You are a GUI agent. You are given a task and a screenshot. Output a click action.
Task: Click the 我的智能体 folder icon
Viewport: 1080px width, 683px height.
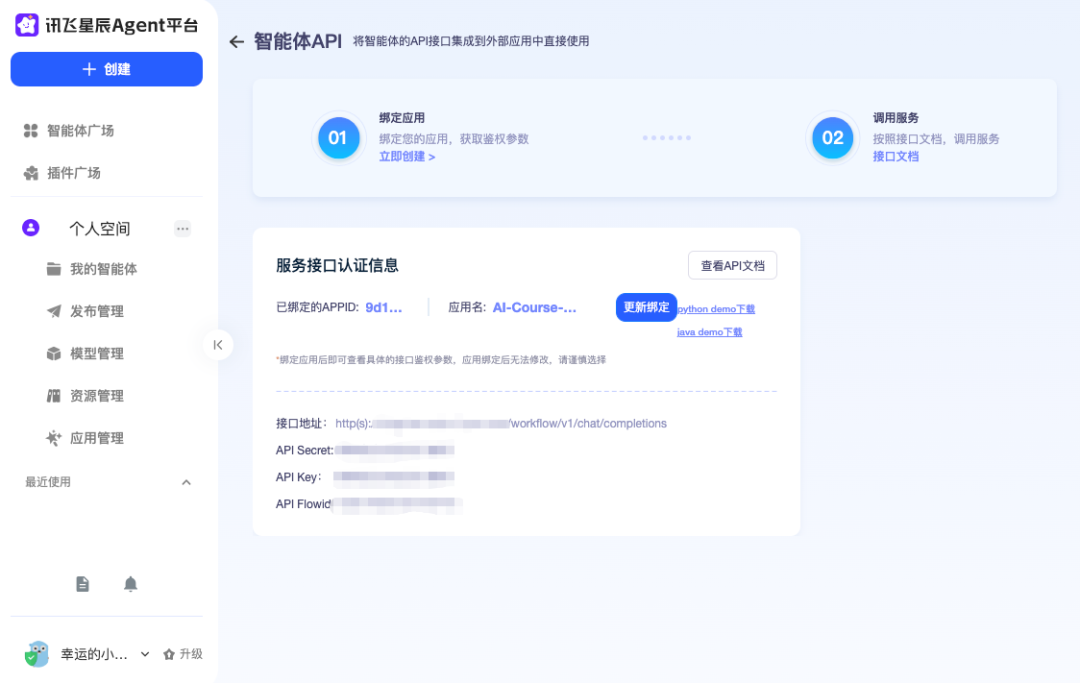[54, 269]
